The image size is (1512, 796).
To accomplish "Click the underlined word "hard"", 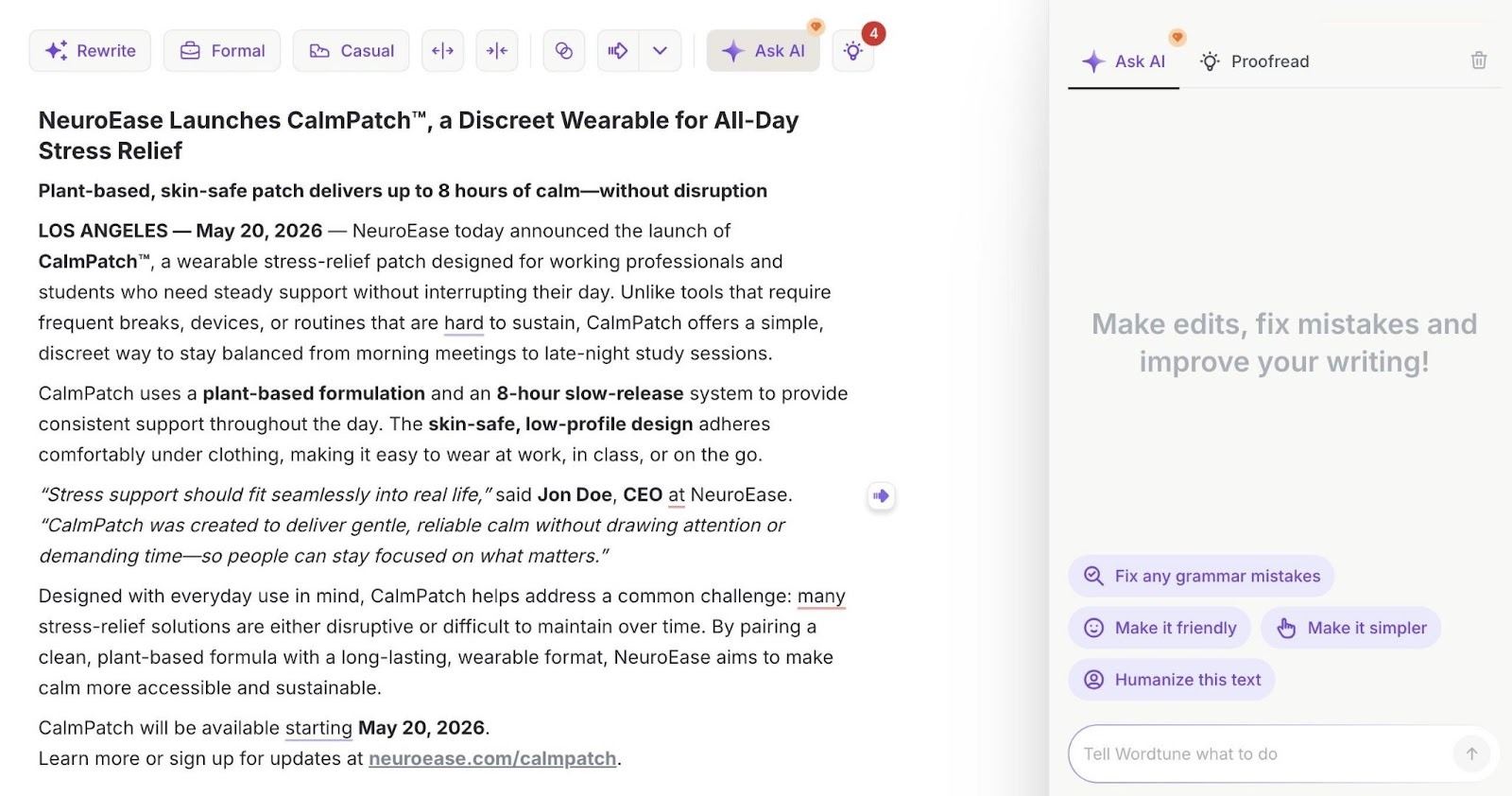I will [464, 322].
